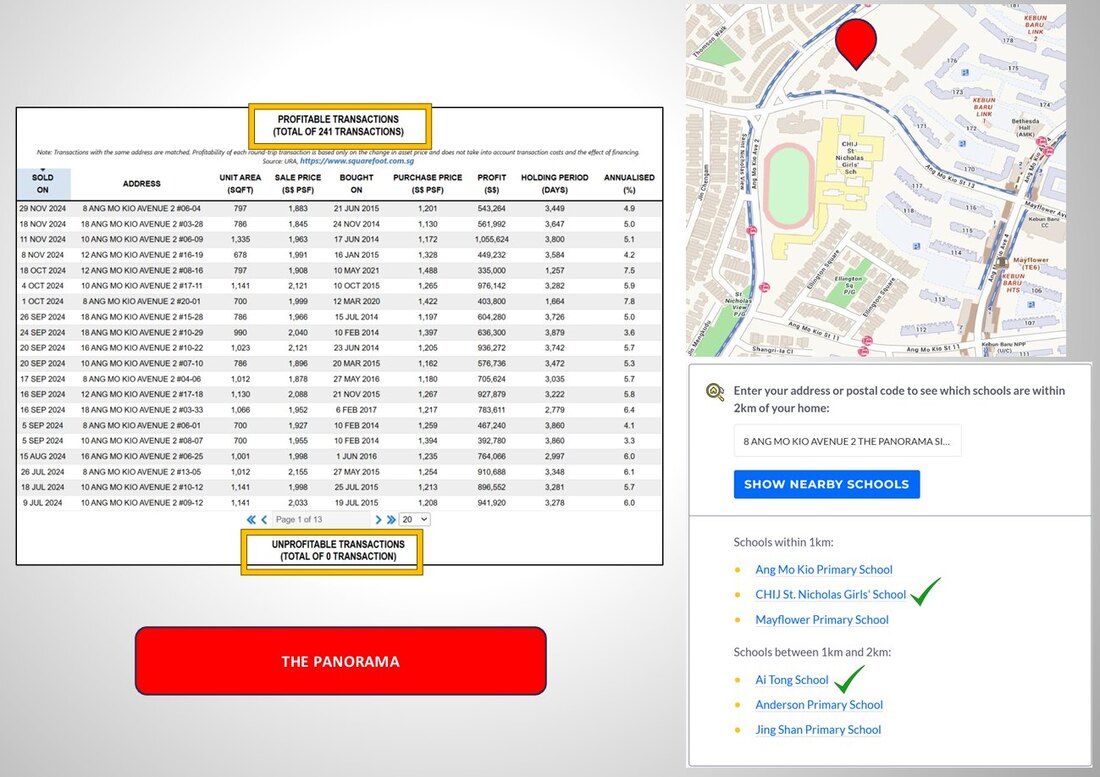Click the SALE PRICE column header
The height and width of the screenshot is (777, 1100).
[x=297, y=184]
